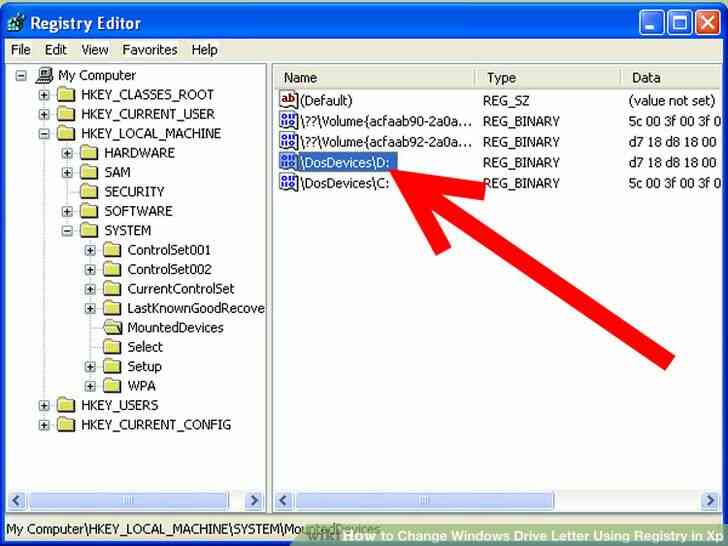
Task: Collapse the HKEY_LOCAL_MACHINE key
Action: point(44,134)
